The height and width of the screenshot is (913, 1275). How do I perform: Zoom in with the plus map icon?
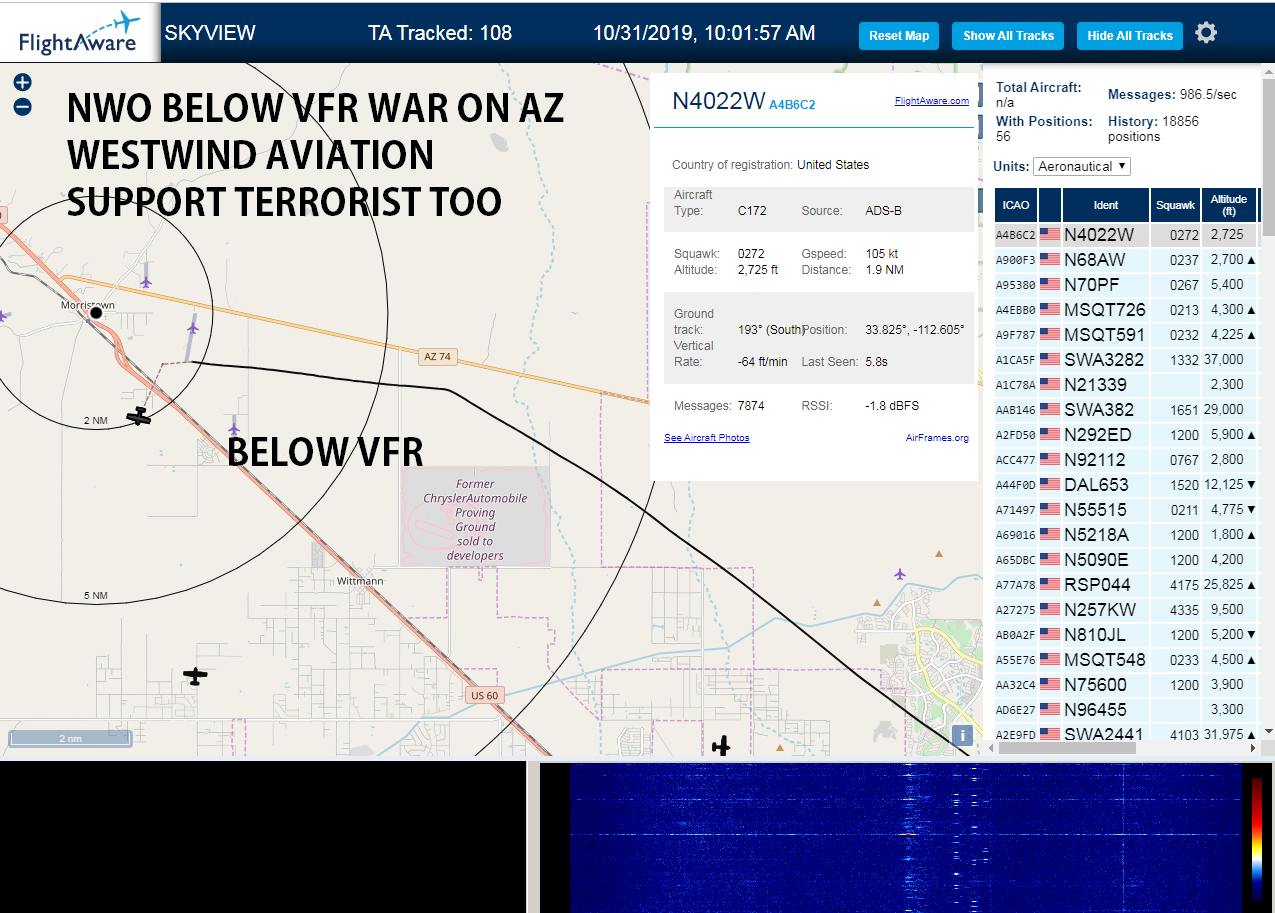pyautogui.click(x=22, y=83)
